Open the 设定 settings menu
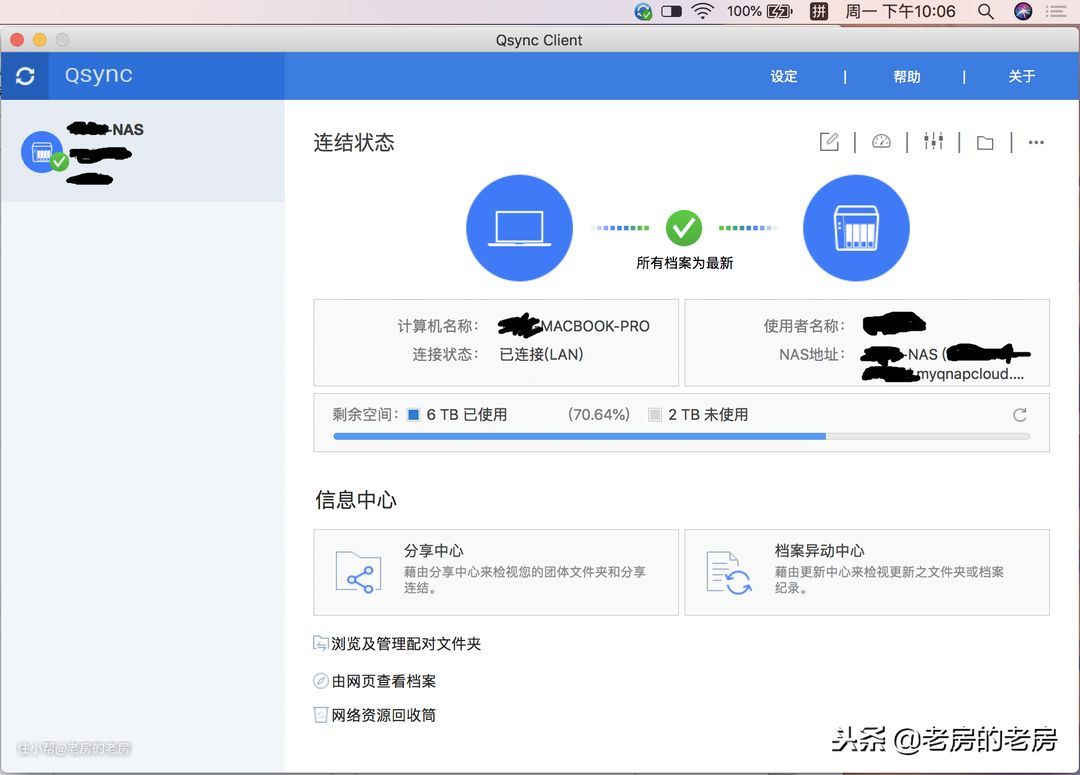The width and height of the screenshot is (1080, 775). click(784, 77)
